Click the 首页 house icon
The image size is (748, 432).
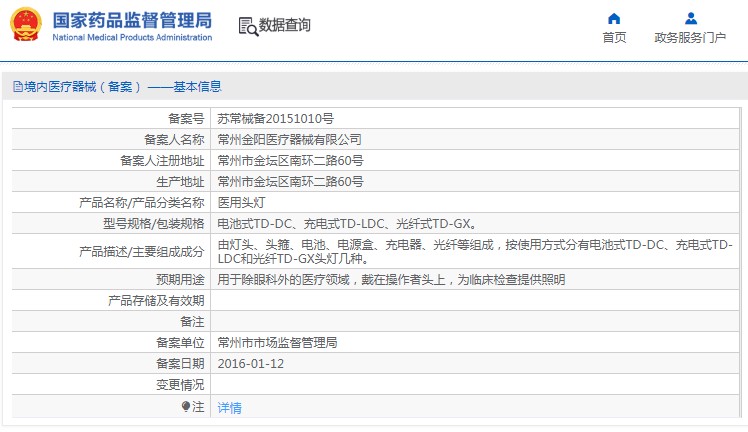click(x=614, y=18)
